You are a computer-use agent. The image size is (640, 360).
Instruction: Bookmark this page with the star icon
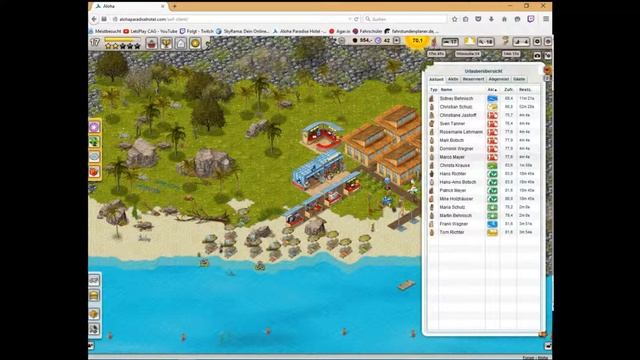click(x=455, y=19)
